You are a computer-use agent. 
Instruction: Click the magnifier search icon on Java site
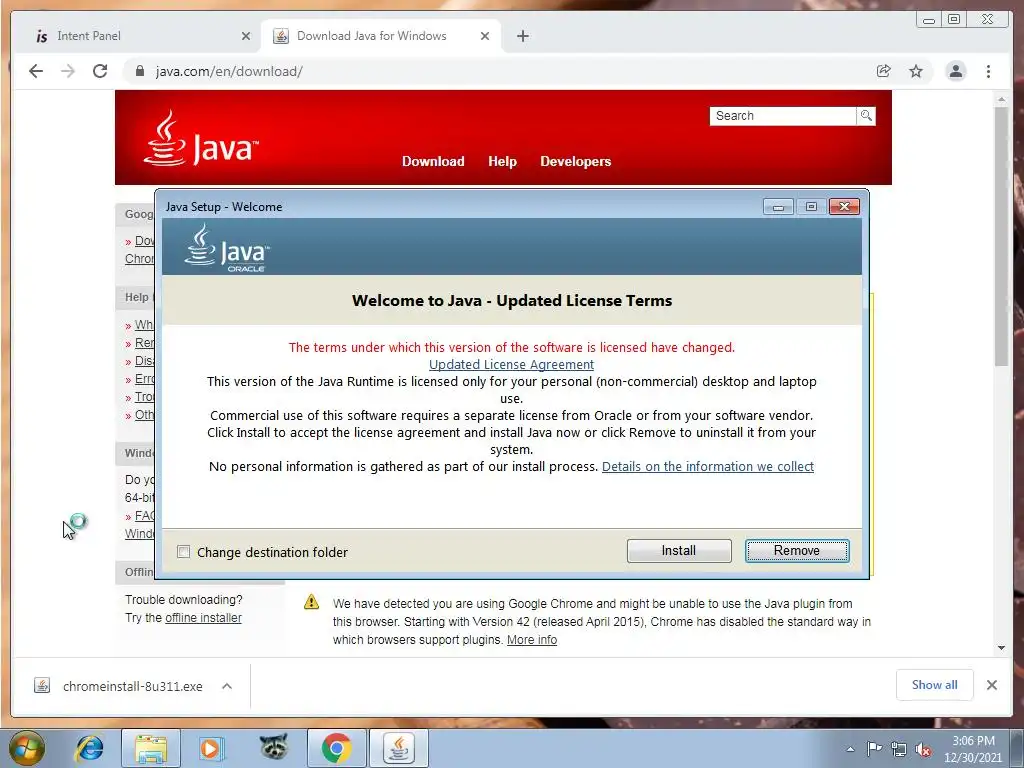866,116
